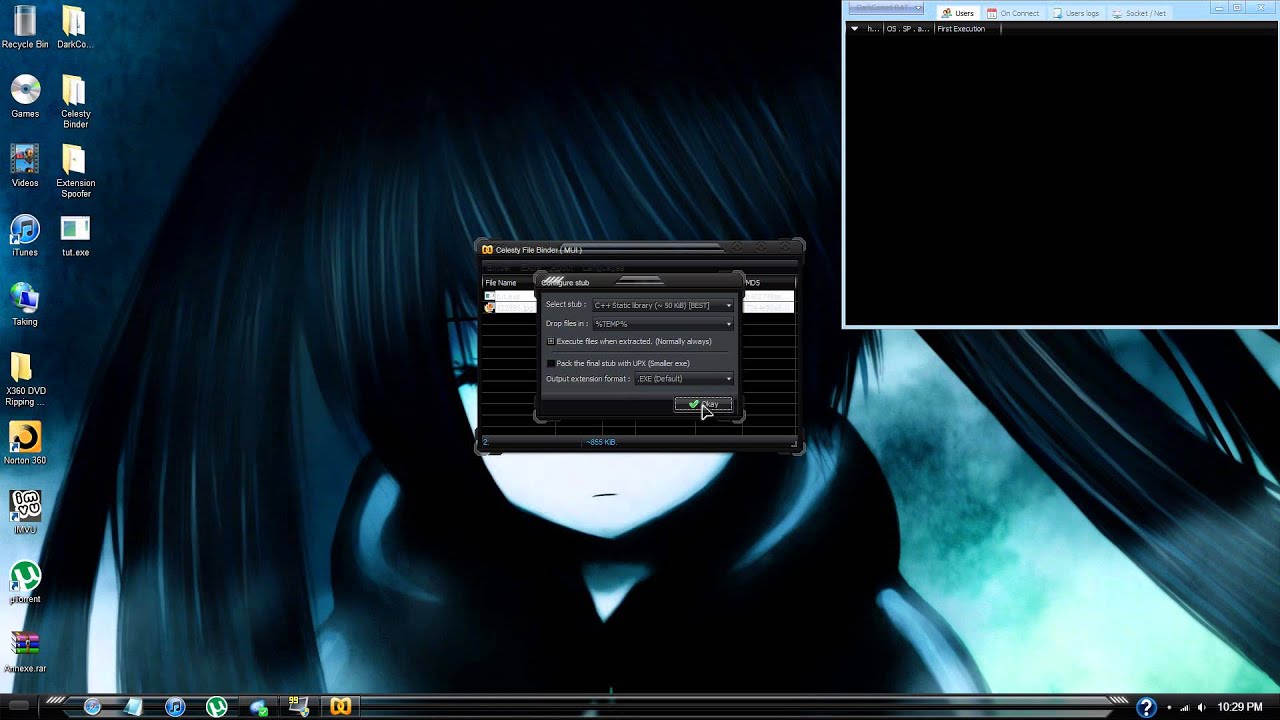
Task: Click the First Execution column header
Action: (961, 29)
